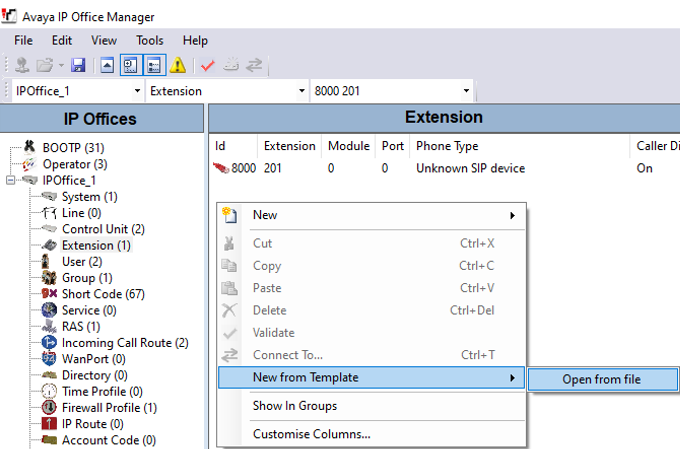Select the 8000 extension row icon

pyautogui.click(x=221, y=168)
